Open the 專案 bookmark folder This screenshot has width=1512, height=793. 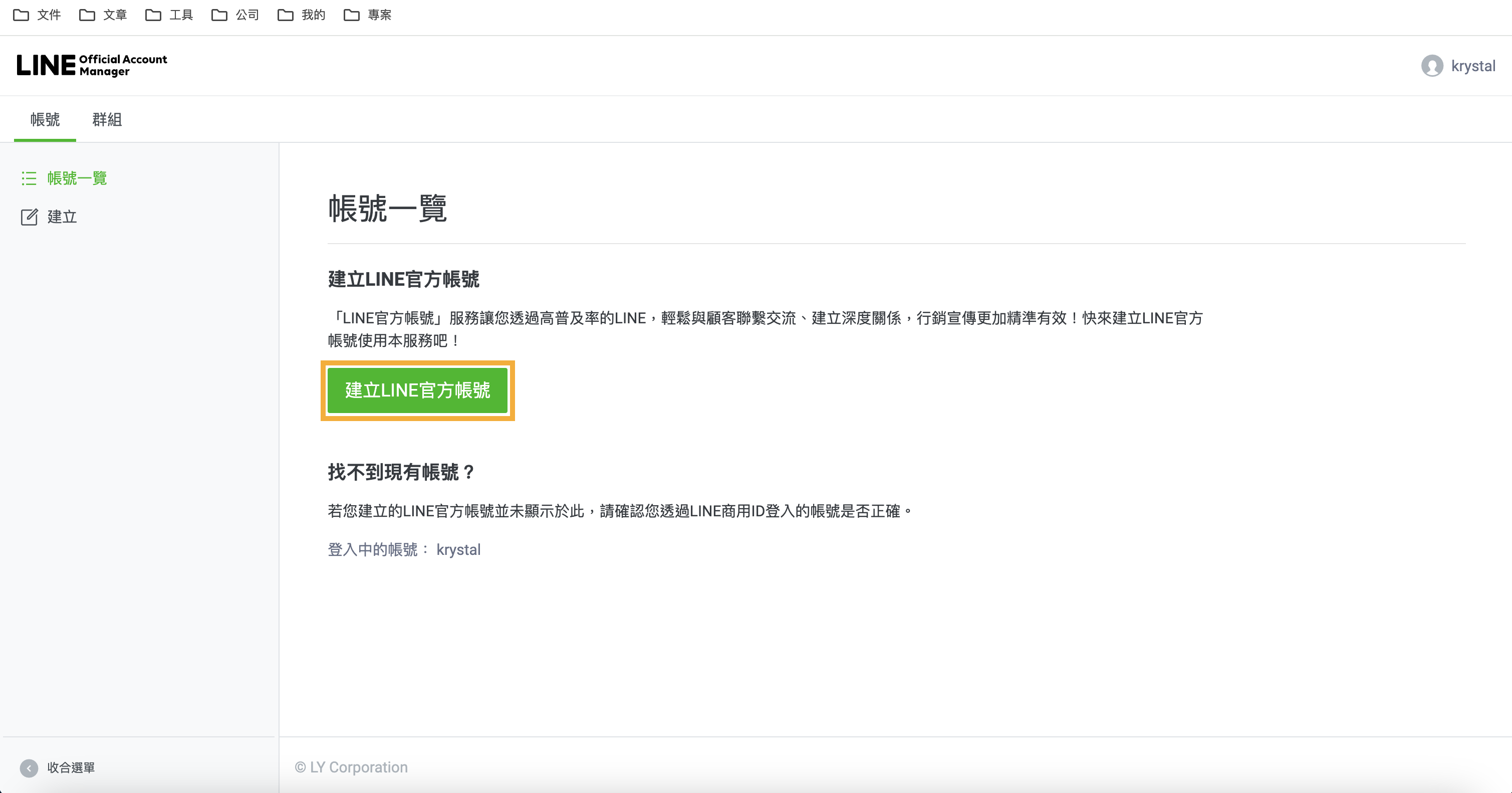[368, 15]
